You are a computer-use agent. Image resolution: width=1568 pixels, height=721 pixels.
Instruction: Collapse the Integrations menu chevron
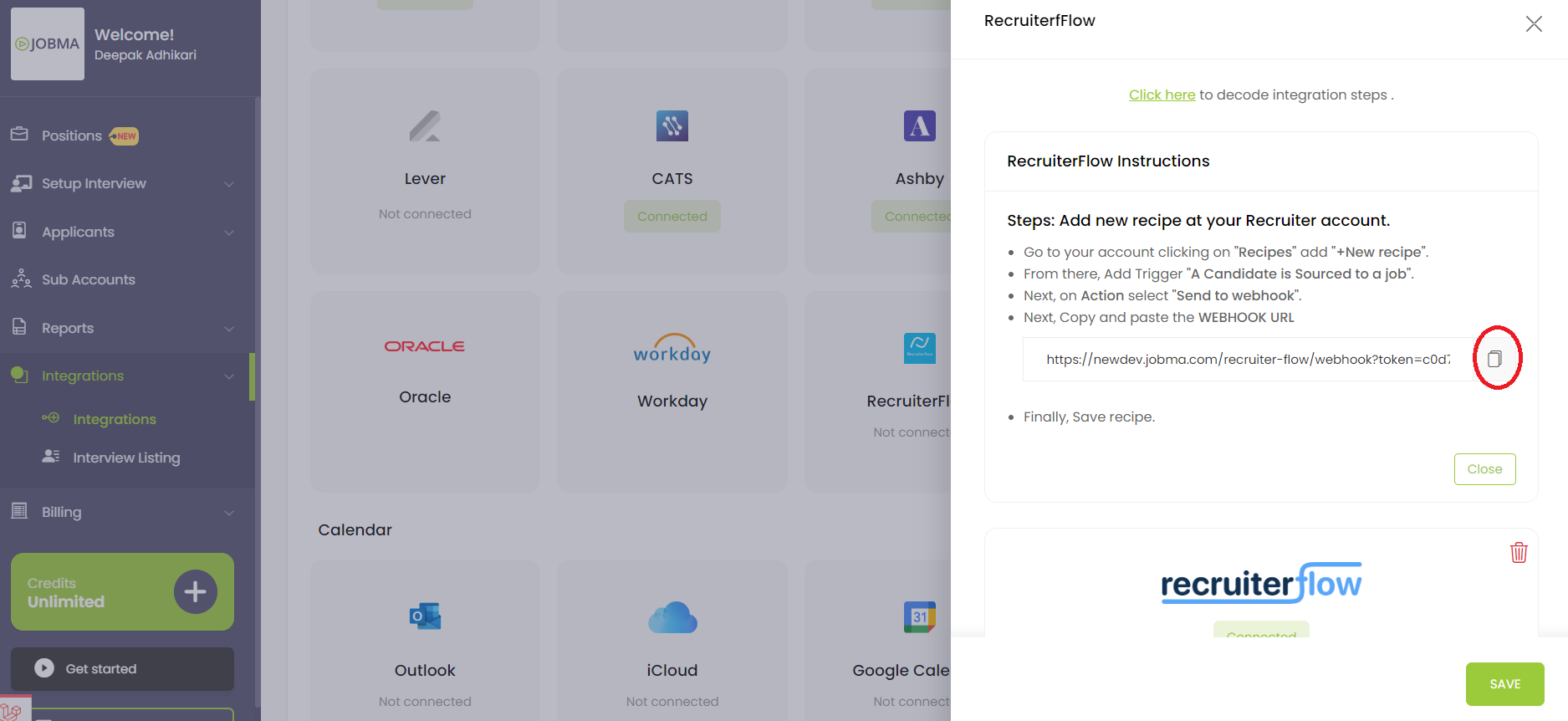pyautogui.click(x=229, y=376)
